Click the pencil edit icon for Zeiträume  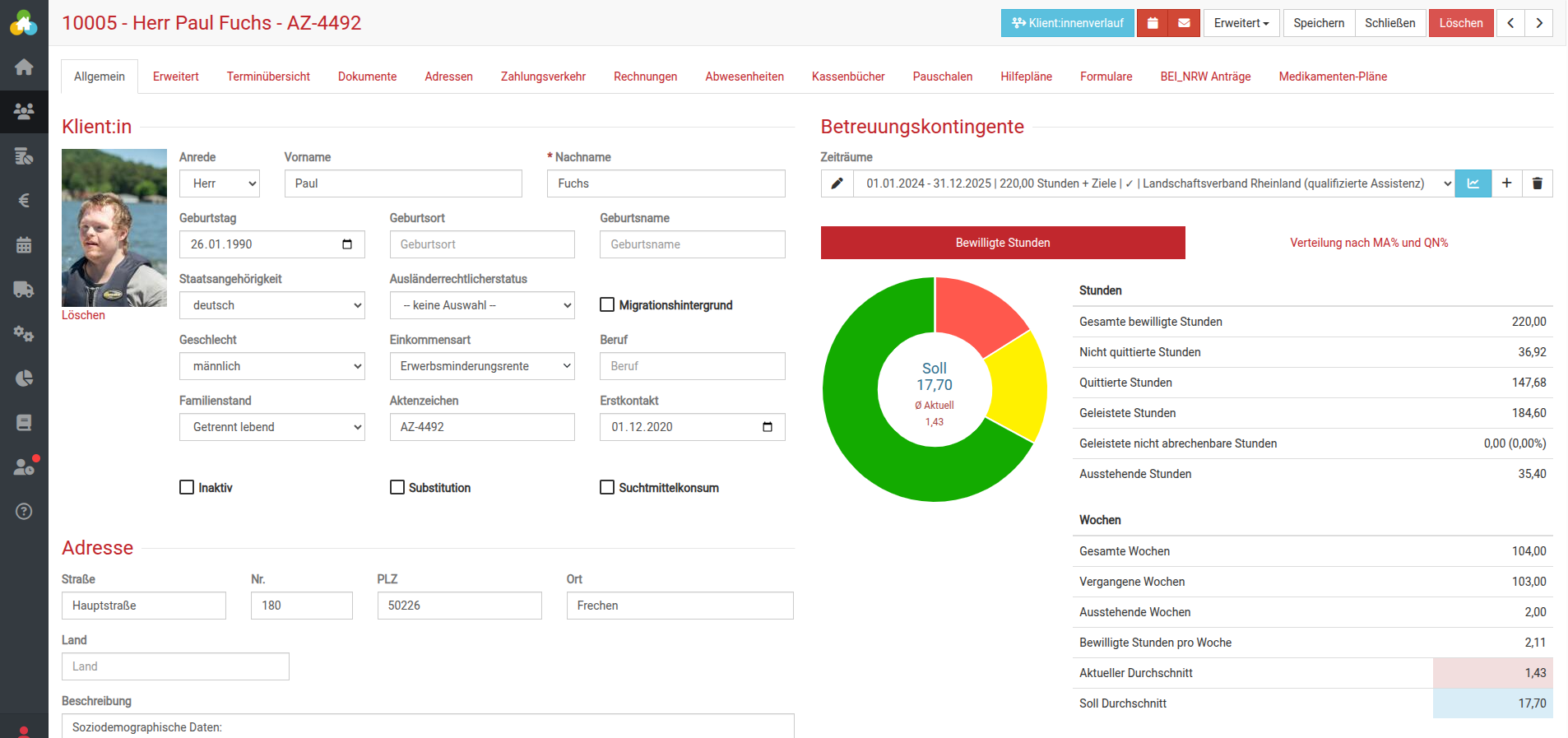click(837, 183)
